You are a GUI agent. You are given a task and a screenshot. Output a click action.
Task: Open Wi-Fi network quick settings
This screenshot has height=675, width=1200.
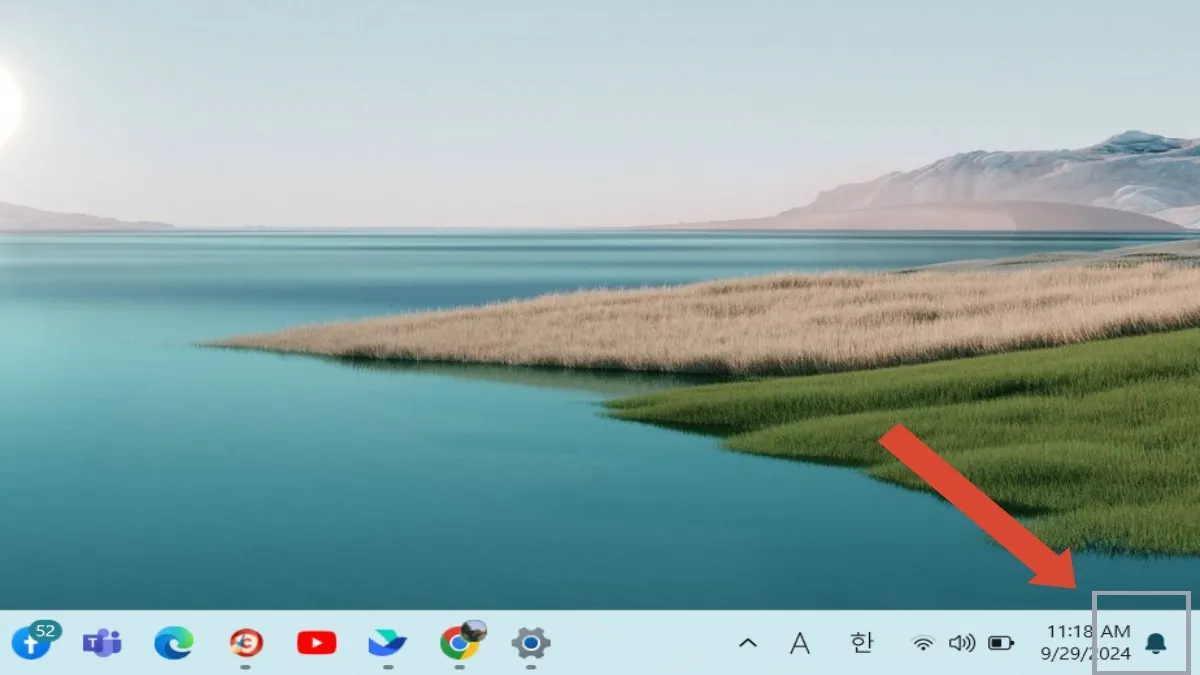click(923, 643)
